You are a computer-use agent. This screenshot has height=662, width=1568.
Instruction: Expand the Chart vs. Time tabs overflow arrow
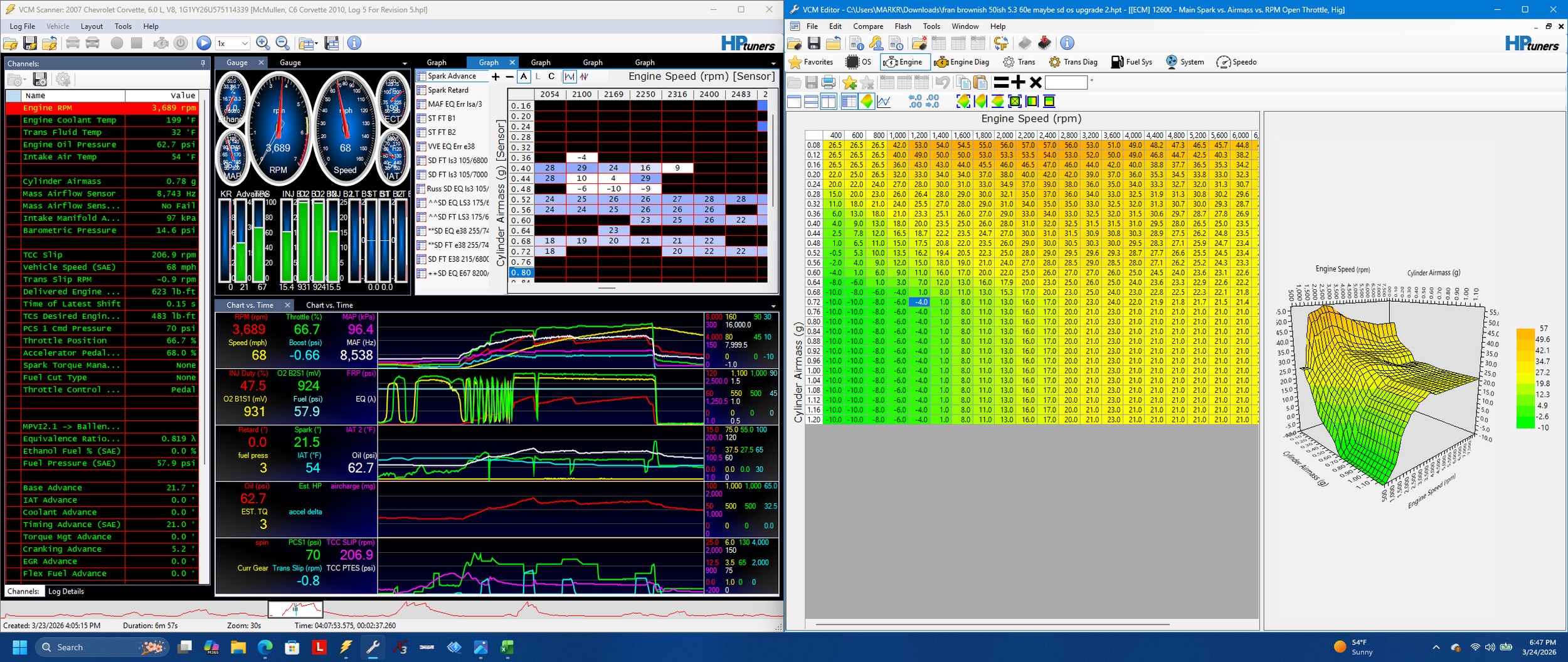point(773,306)
